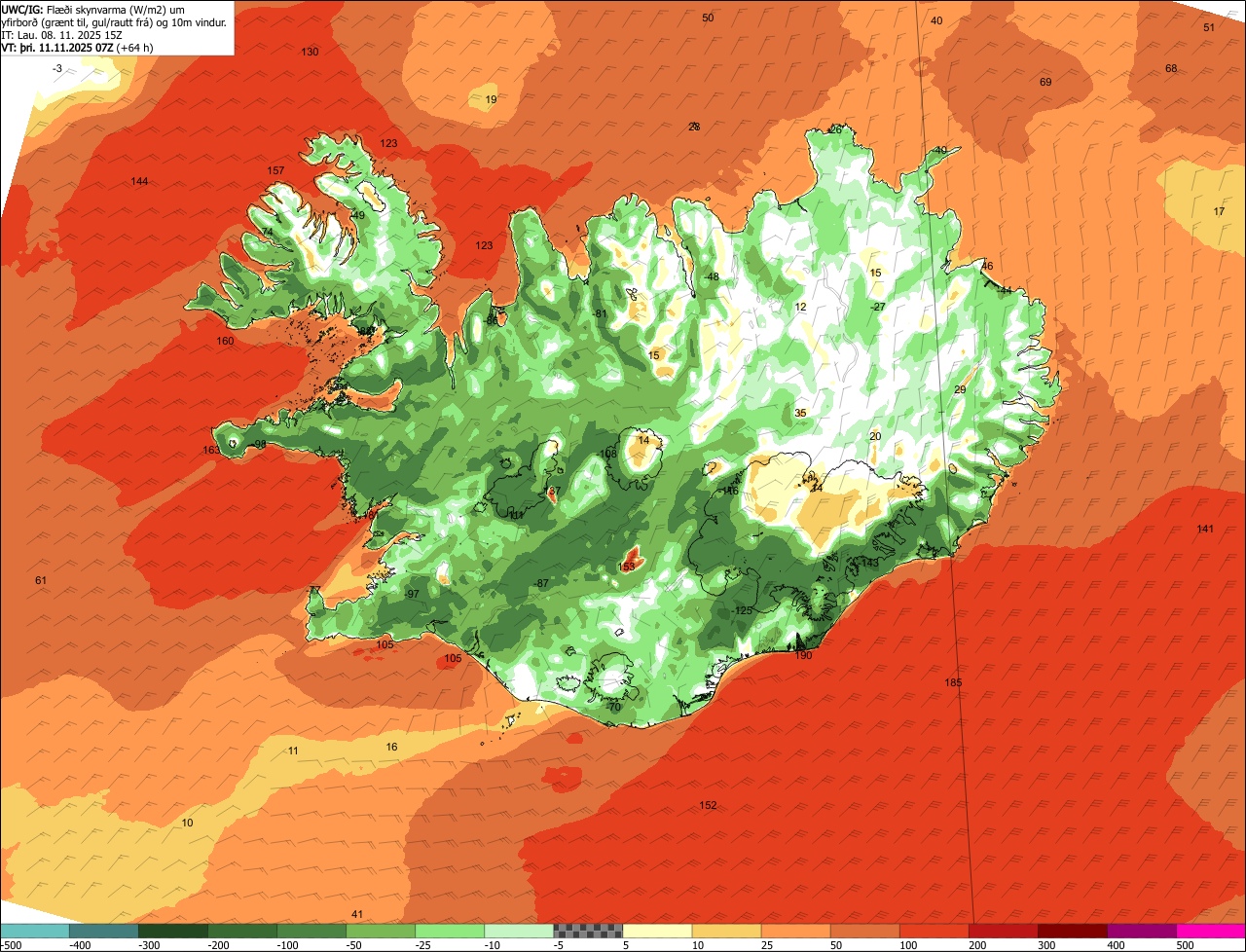1246x952 pixels.
Task: Click the map value -70 near the south coast
Action: point(613,708)
